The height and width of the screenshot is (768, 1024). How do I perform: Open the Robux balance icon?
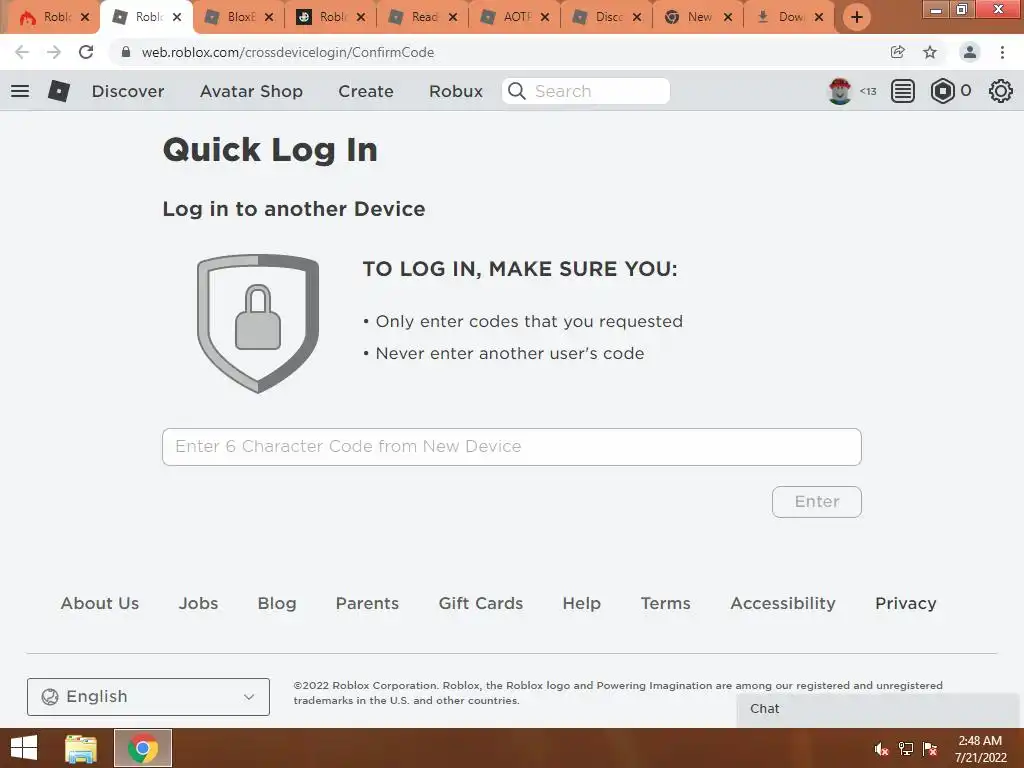tap(942, 91)
